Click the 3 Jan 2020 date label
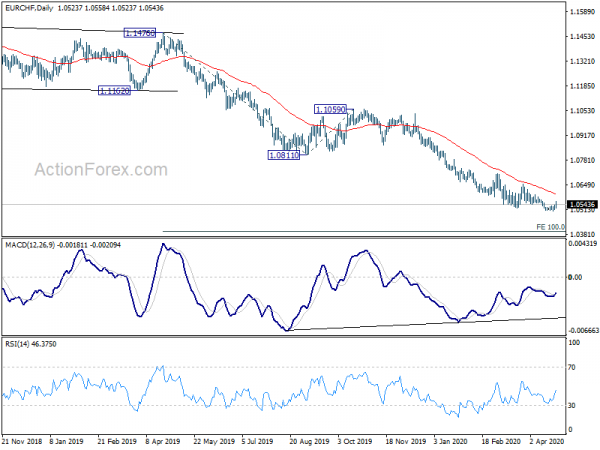The width and height of the screenshot is (600, 450). point(450,441)
